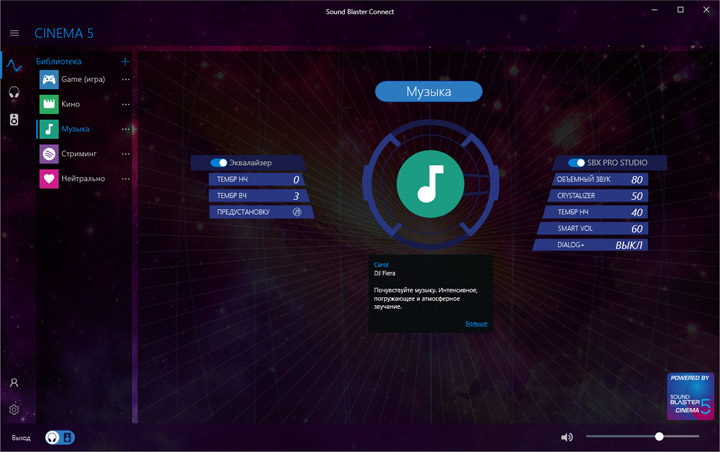Open the ПРЕДУСТАНОВКУ preset selector
The width and height of the screenshot is (720, 452).
tap(261, 212)
